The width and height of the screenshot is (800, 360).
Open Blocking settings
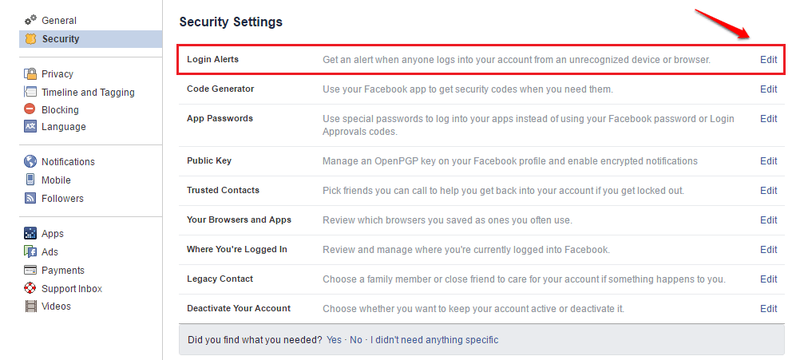coord(60,110)
